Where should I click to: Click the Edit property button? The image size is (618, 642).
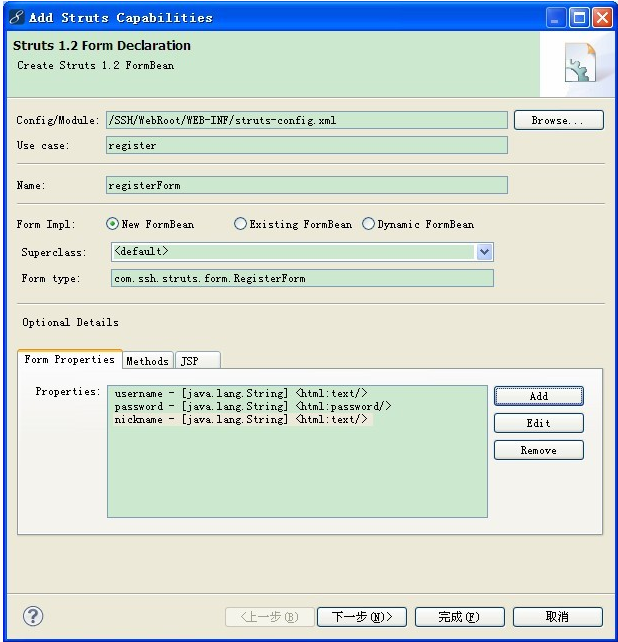click(x=539, y=423)
